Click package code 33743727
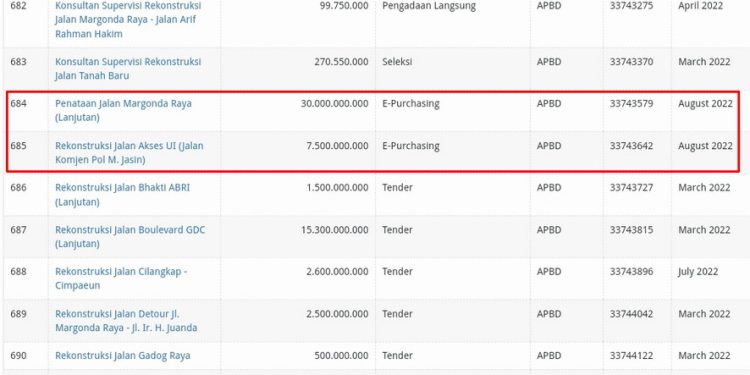The height and width of the screenshot is (375, 750). 631,188
